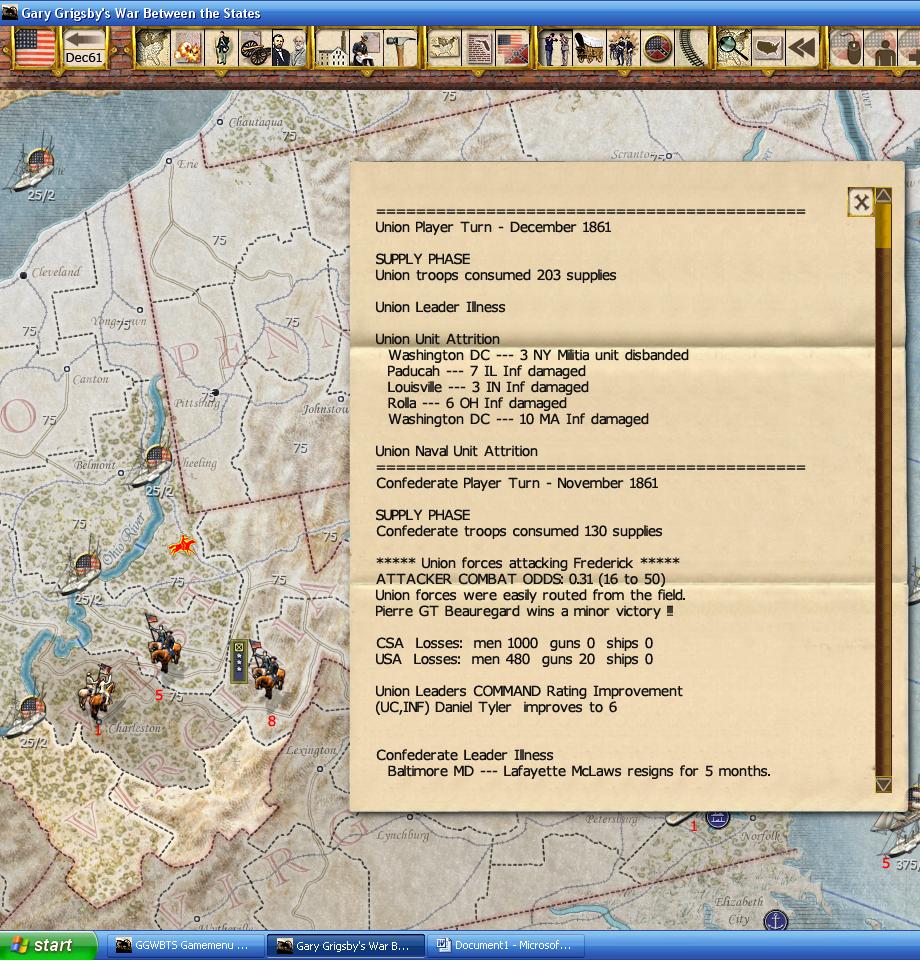Click the golden scrollbar thumb in report
This screenshot has width=920, height=964.
click(x=884, y=226)
